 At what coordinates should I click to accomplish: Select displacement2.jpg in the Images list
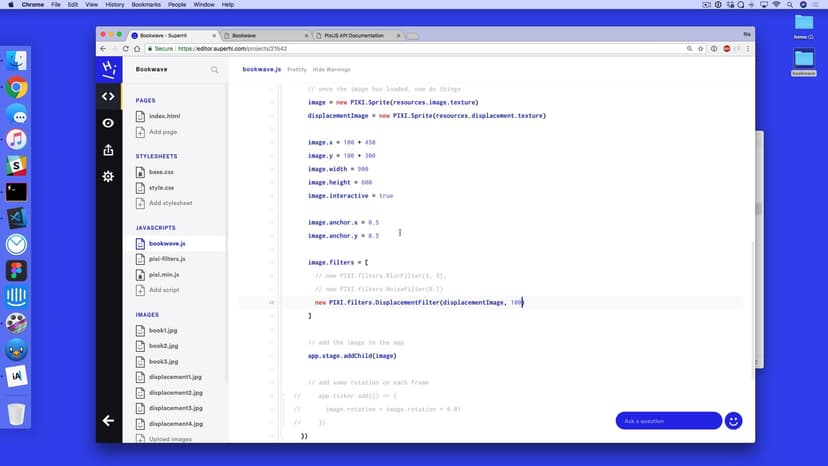click(x=175, y=393)
